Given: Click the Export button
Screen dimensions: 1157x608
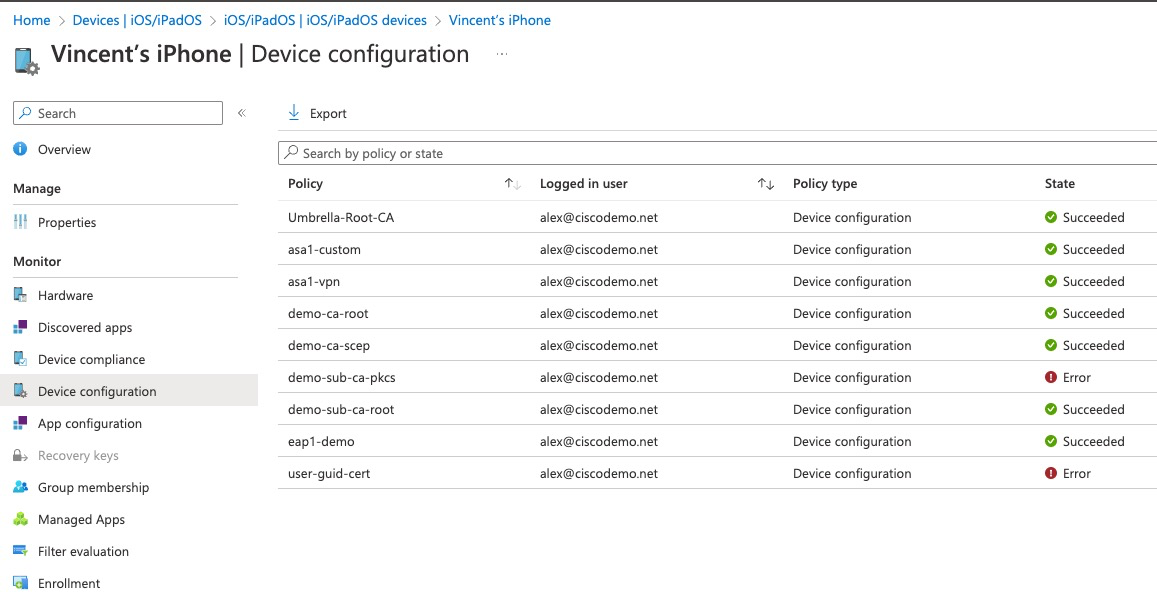Looking at the screenshot, I should pos(316,112).
